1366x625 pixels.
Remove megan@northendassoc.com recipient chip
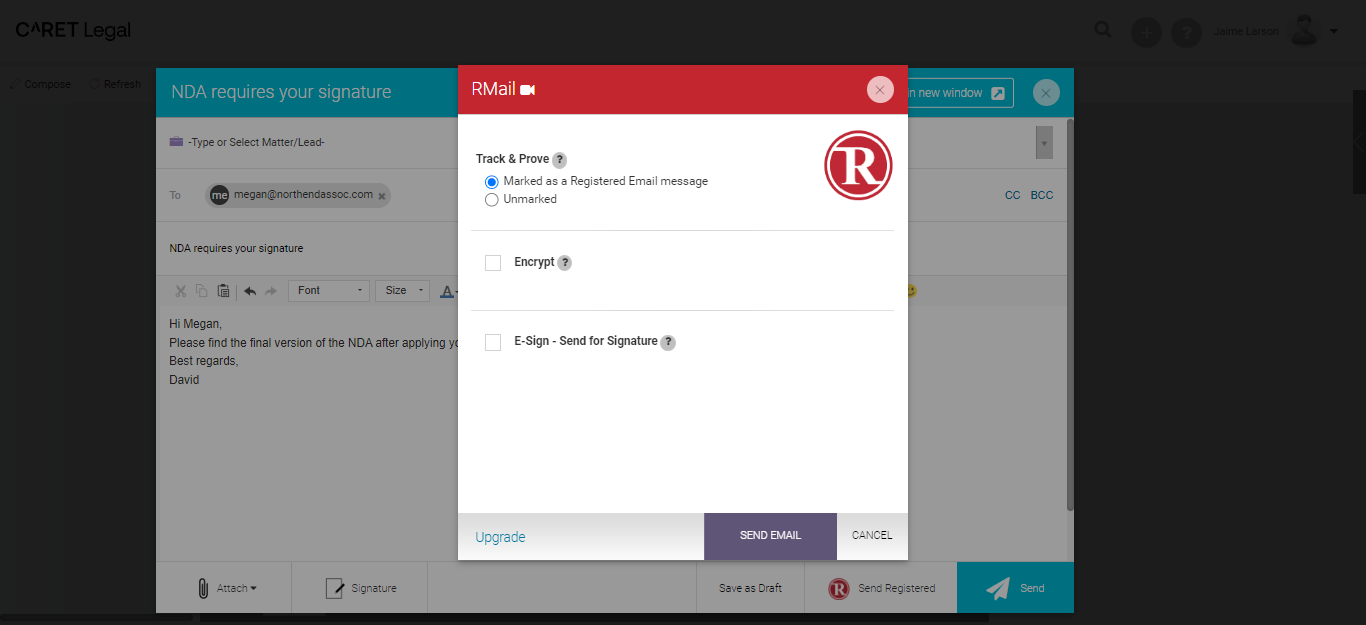[x=381, y=197]
